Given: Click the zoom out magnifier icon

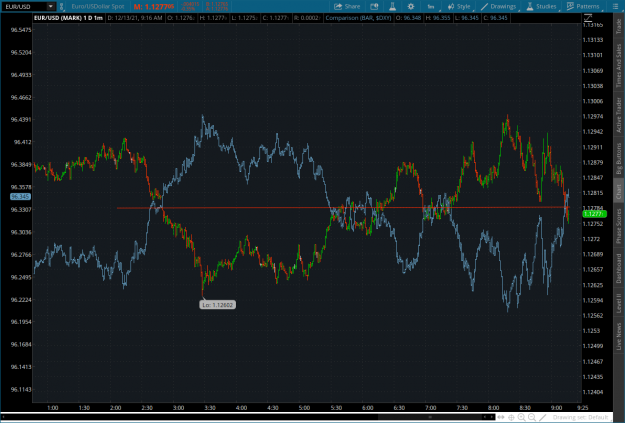Looking at the screenshot, I should point(532,417).
